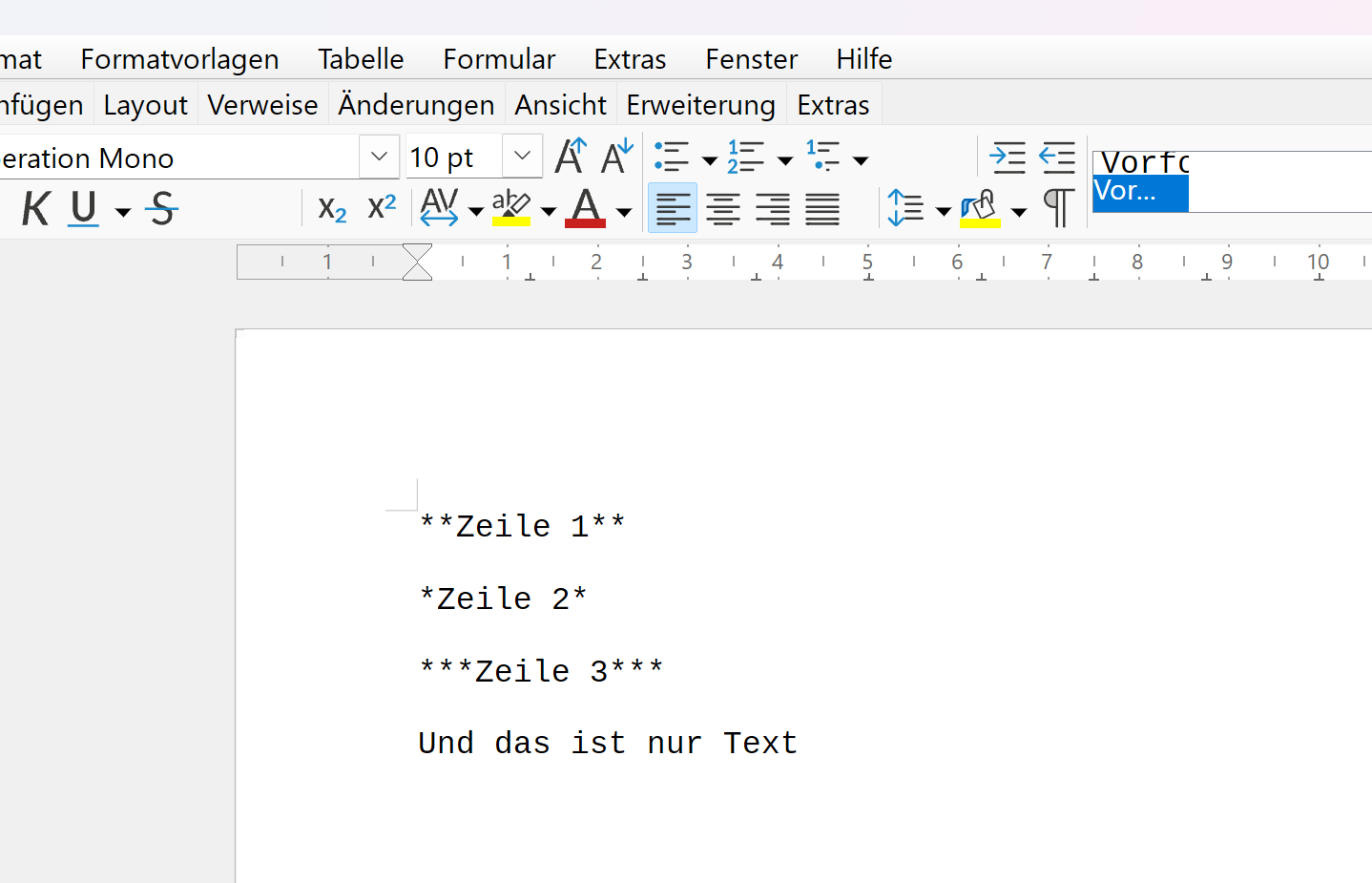Image resolution: width=1372 pixels, height=883 pixels.
Task: Toggle ordered numbered list
Action: (x=746, y=157)
